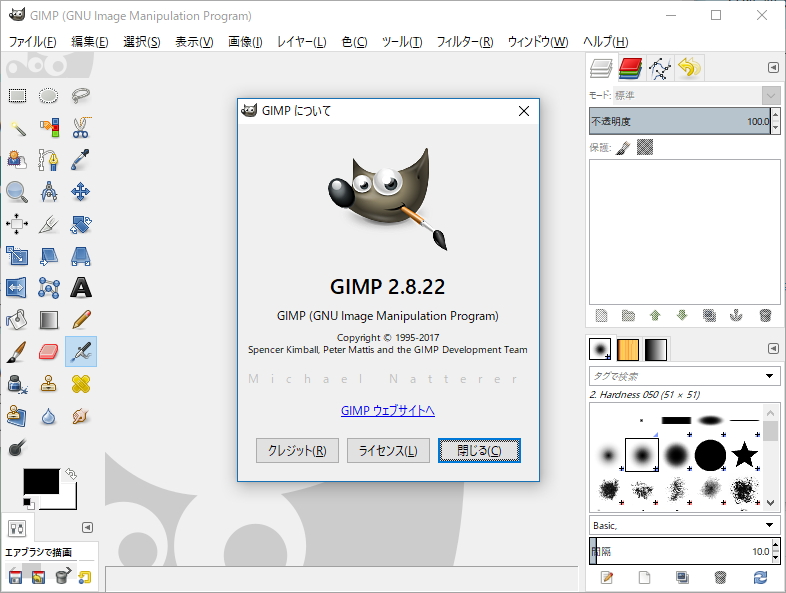Select the Clone stamp tool
The height and width of the screenshot is (593, 786).
tap(49, 384)
